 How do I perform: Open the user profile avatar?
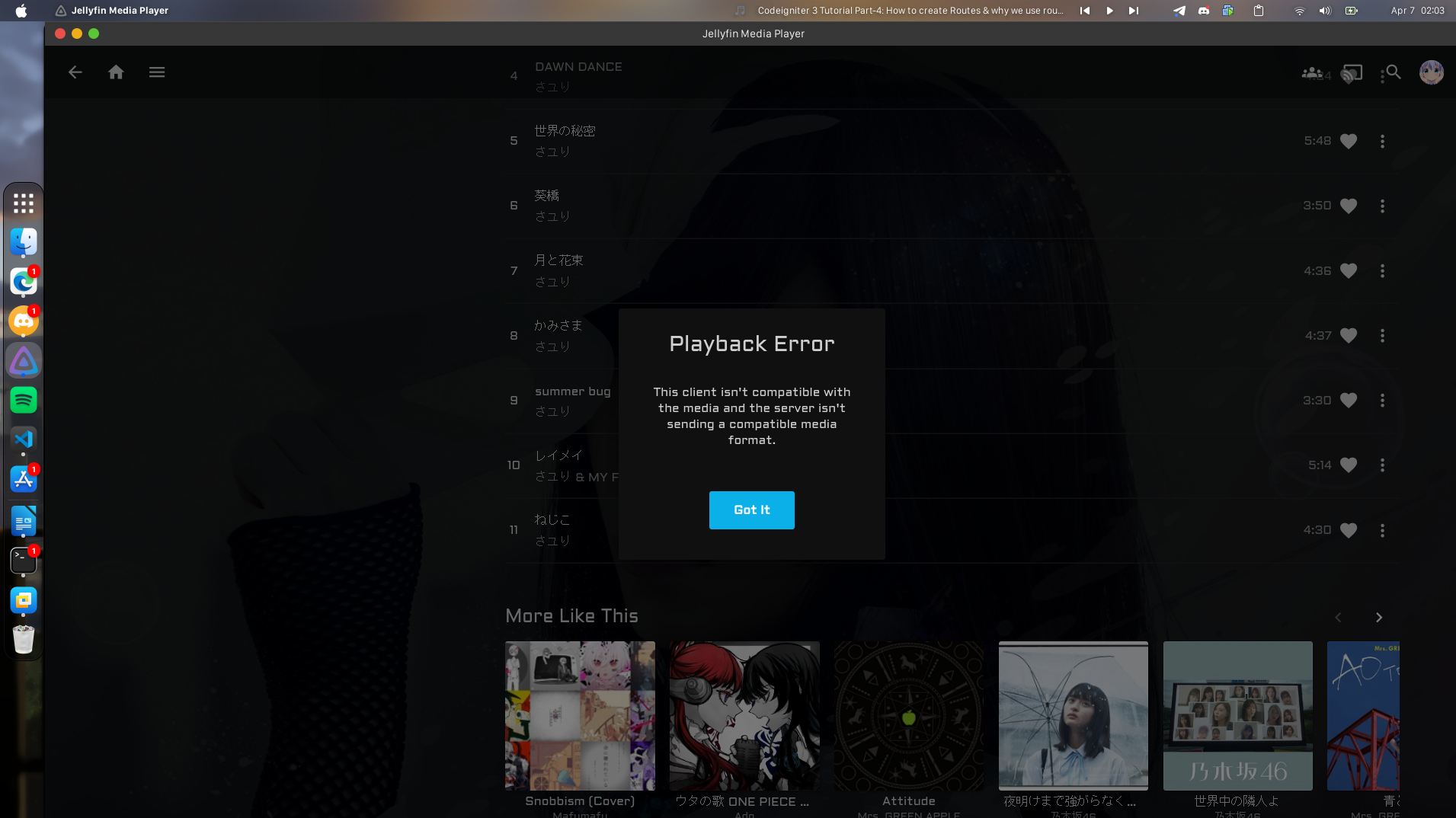1431,72
